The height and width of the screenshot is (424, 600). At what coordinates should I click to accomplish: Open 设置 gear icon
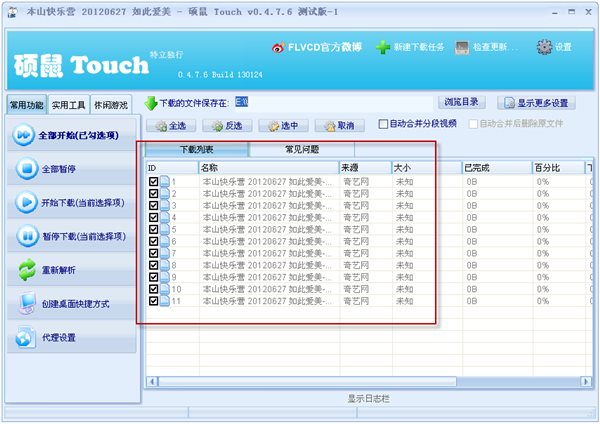(544, 47)
